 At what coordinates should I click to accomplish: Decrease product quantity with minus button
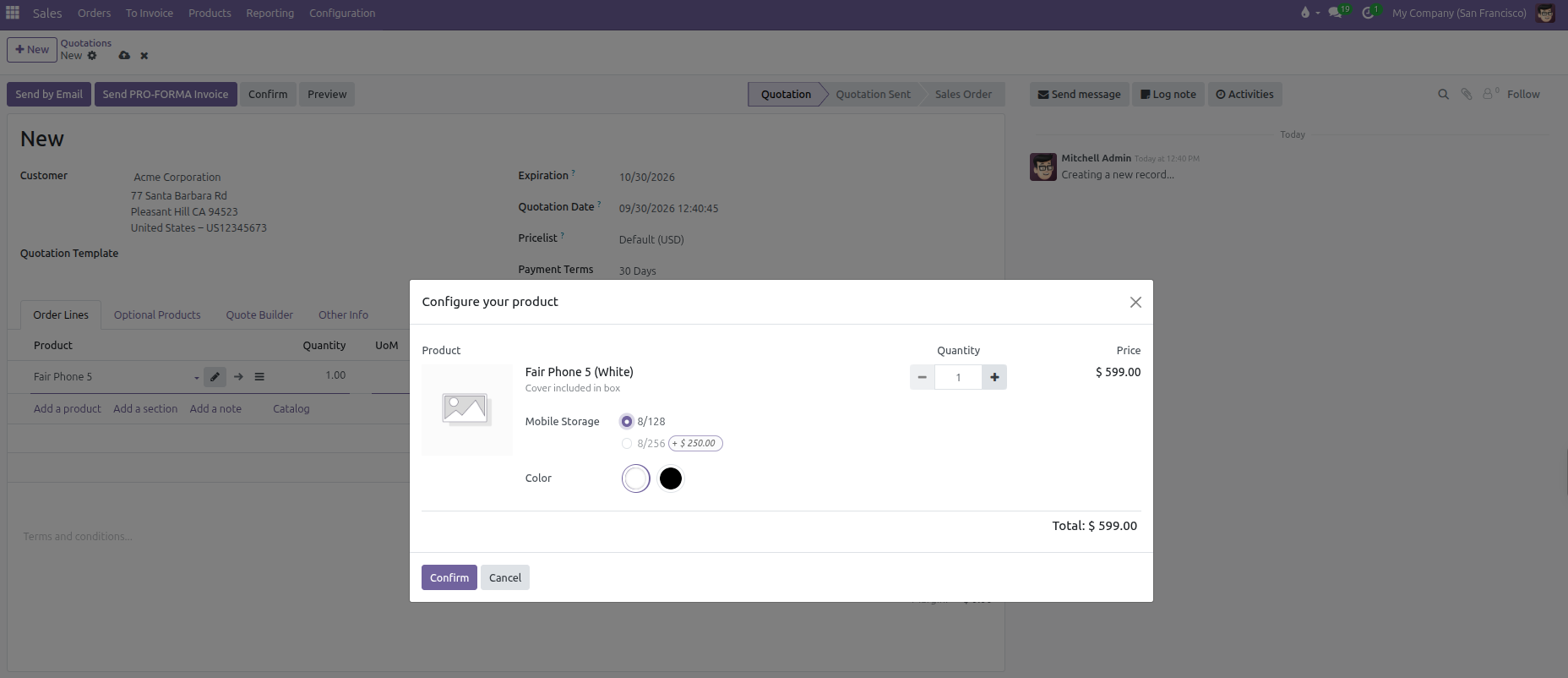tap(923, 377)
